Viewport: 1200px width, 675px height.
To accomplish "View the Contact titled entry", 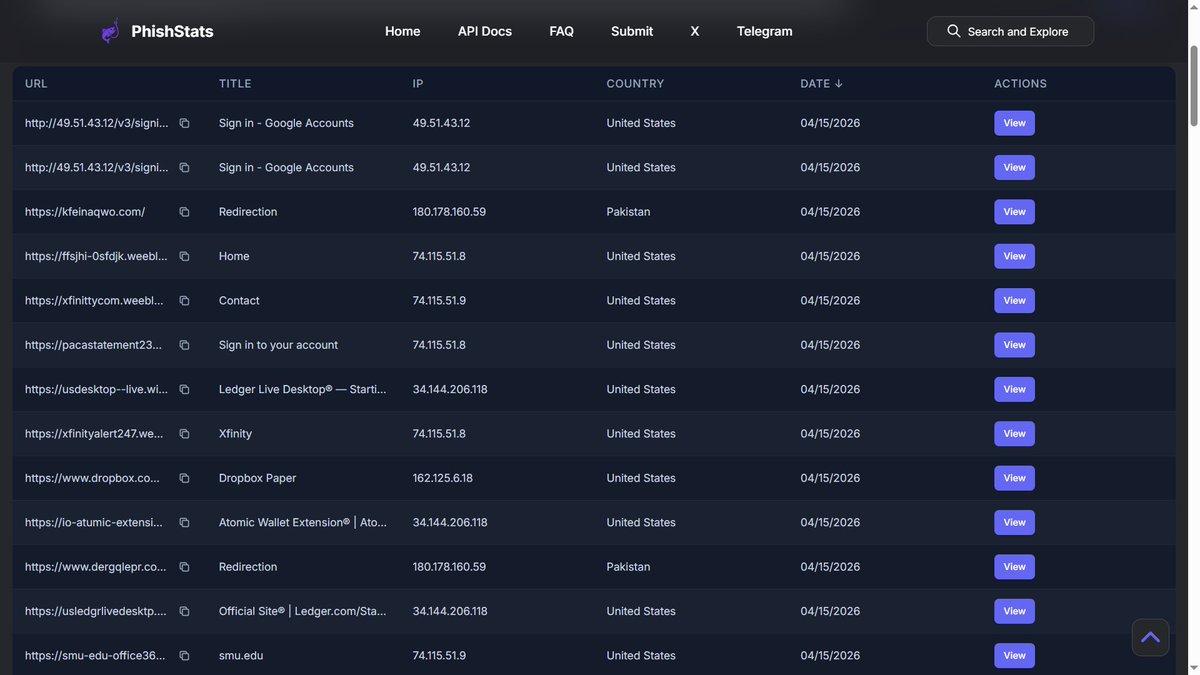I will coord(1014,300).
